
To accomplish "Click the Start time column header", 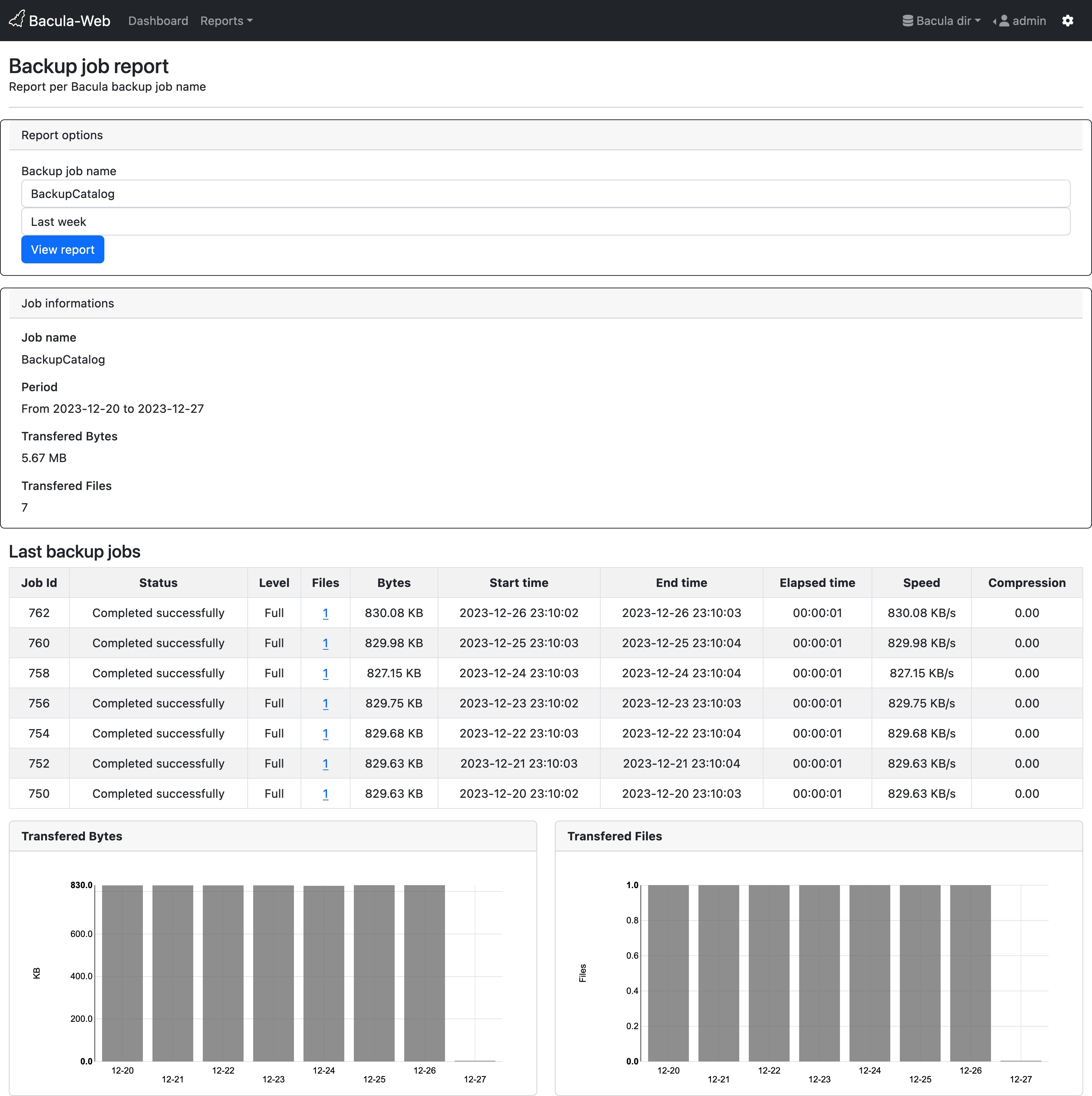I will click(x=519, y=583).
